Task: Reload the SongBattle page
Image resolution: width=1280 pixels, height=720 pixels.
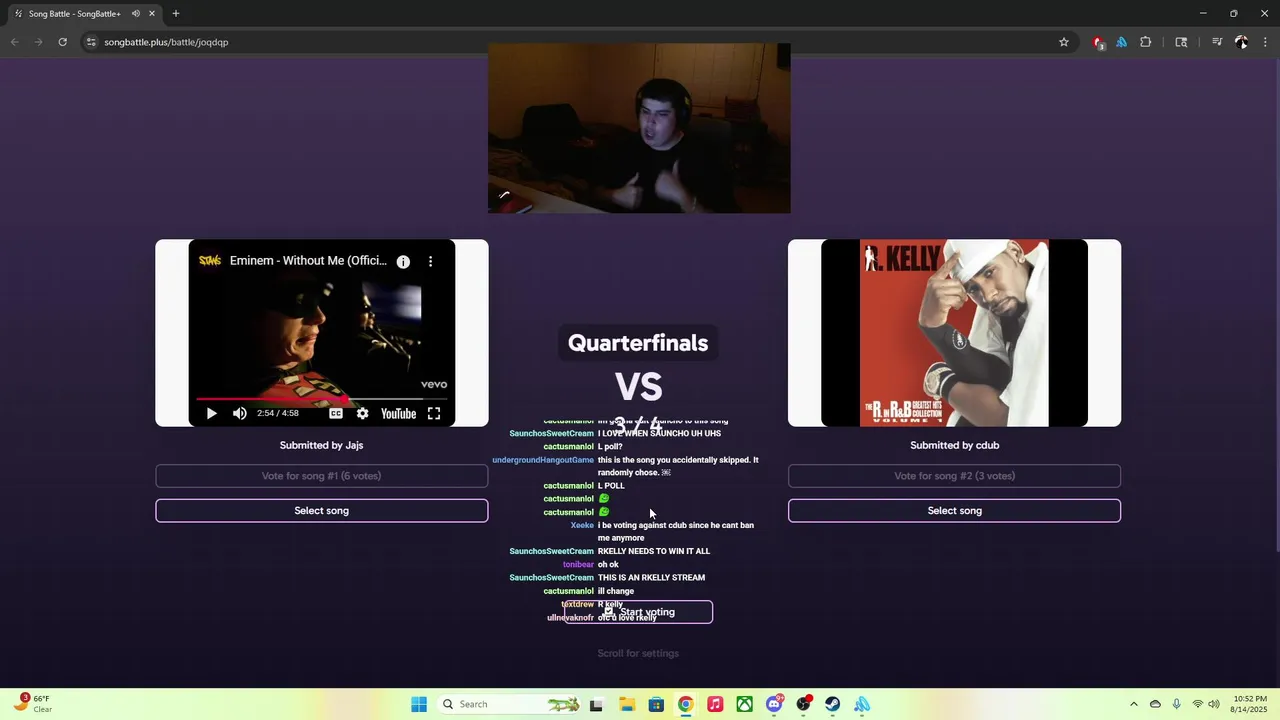Action: (x=62, y=42)
